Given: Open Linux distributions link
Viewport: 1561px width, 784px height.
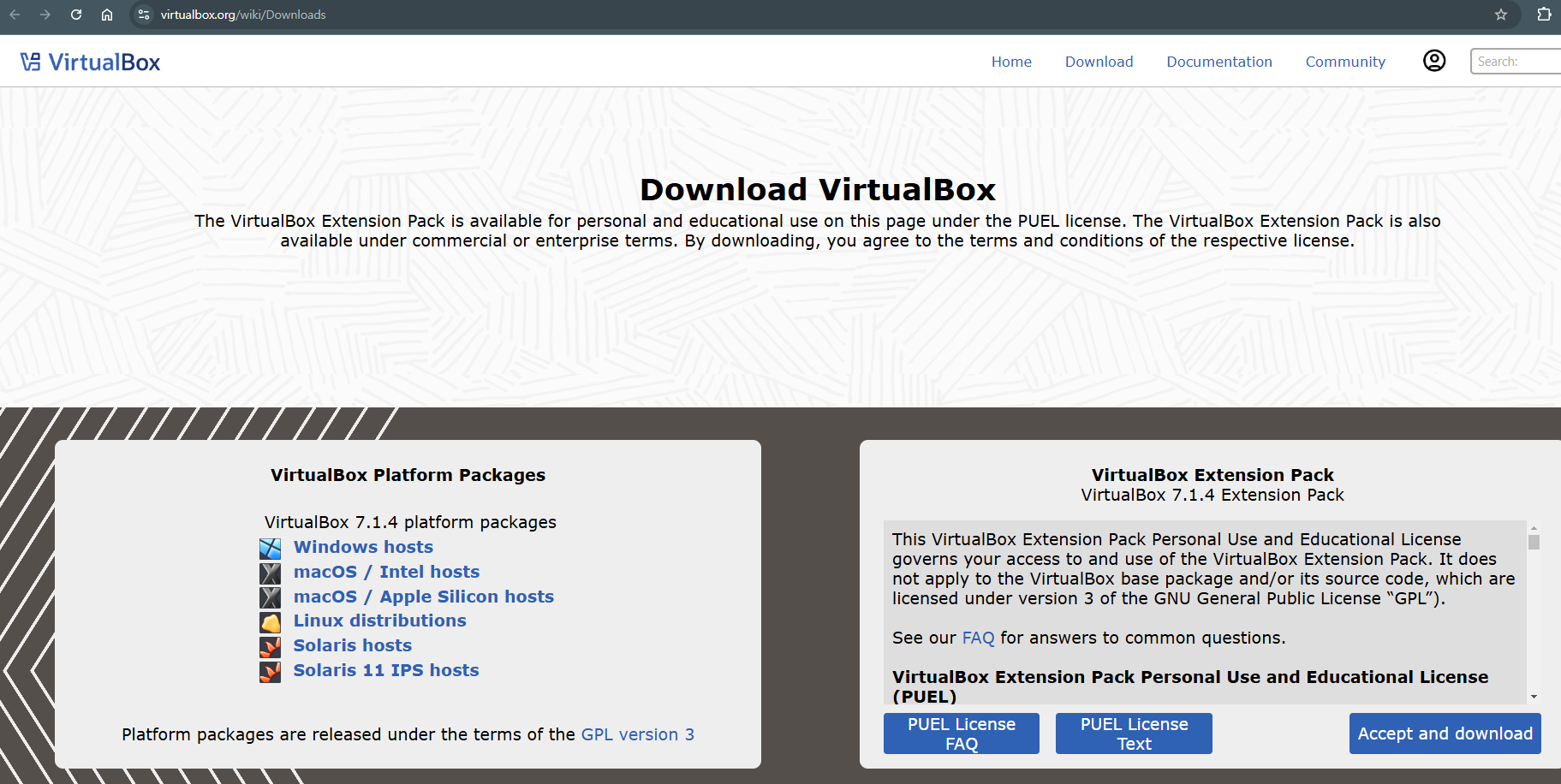Looking at the screenshot, I should 379,621.
